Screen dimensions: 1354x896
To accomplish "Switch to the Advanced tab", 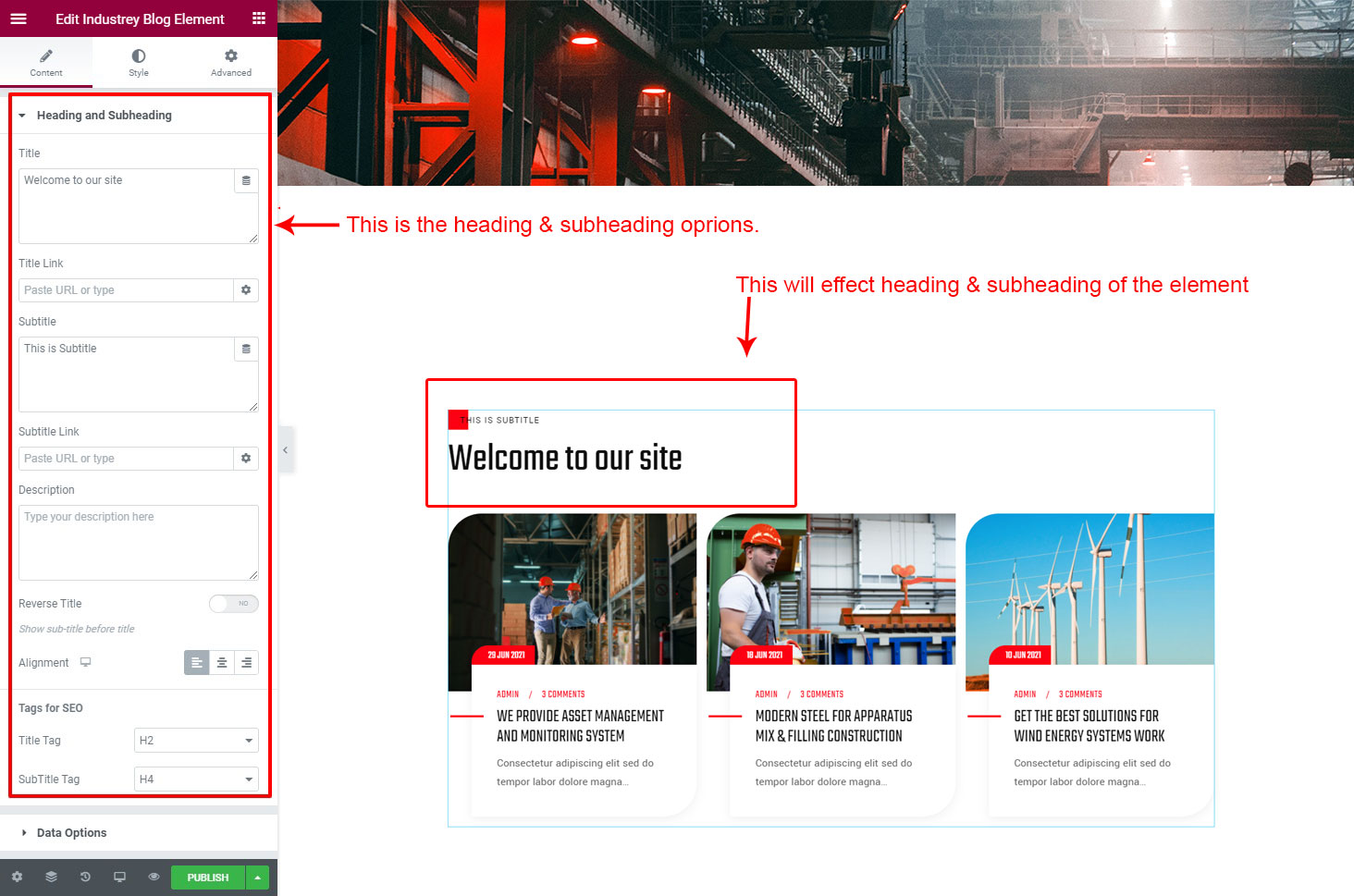I will click(x=231, y=62).
